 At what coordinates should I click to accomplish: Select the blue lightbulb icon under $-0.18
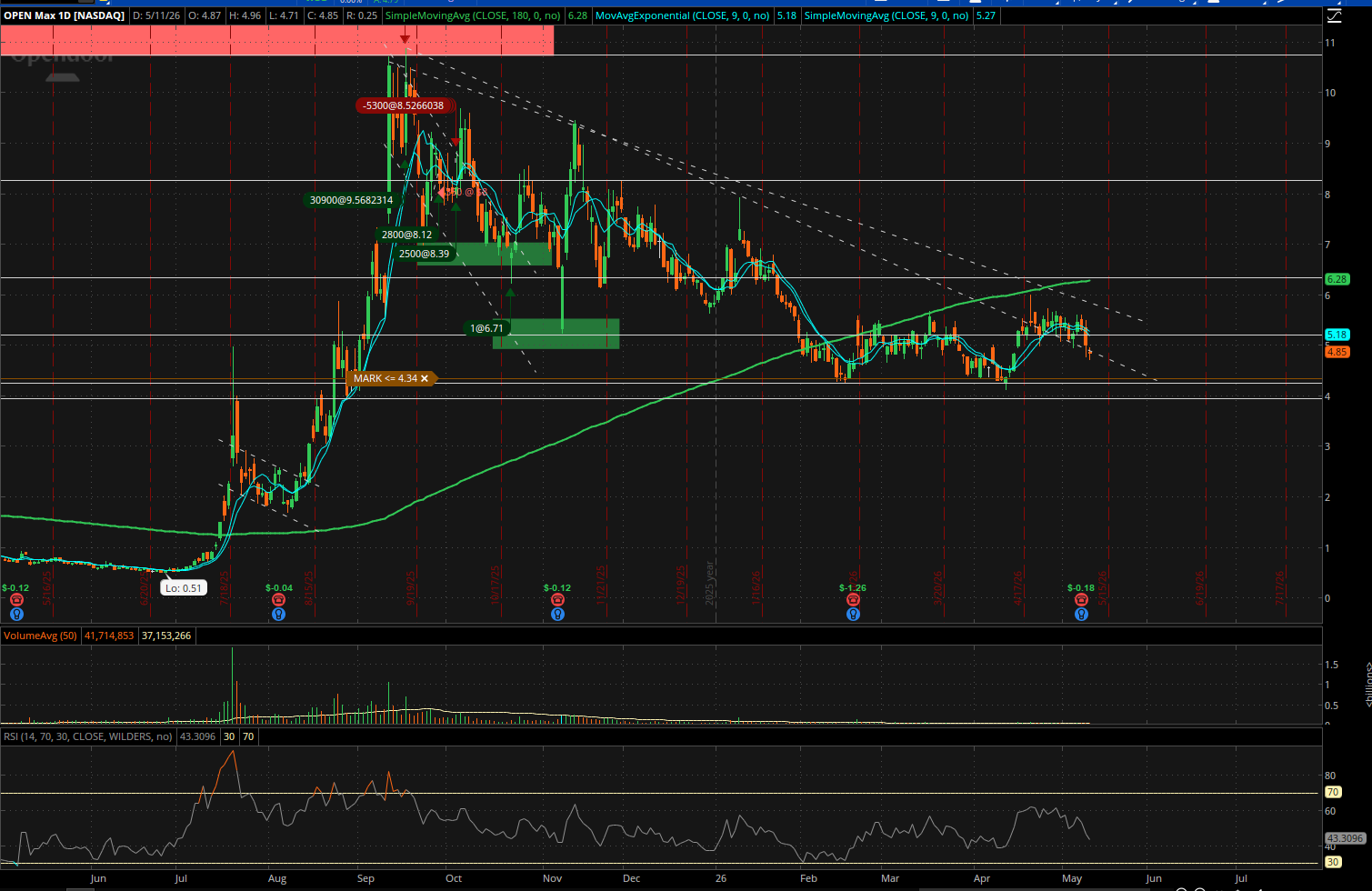(1081, 615)
